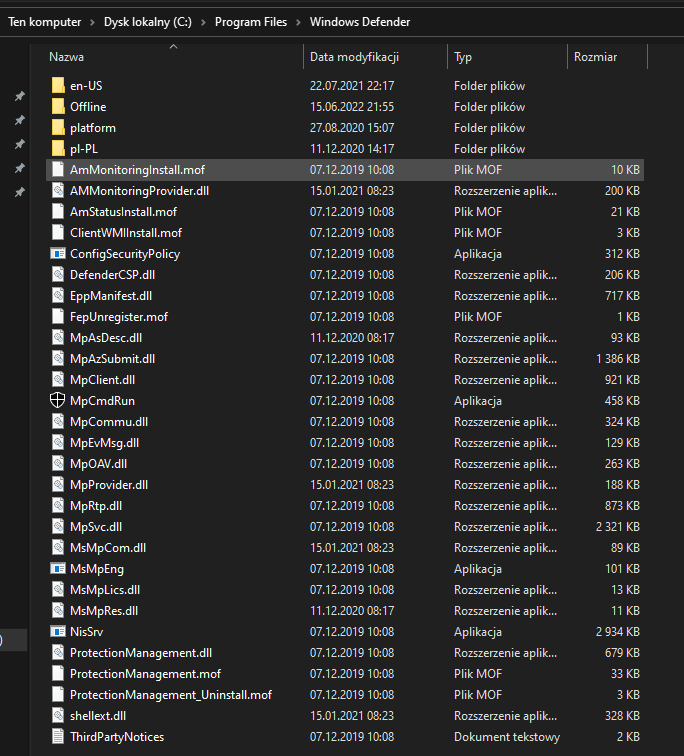Image resolution: width=684 pixels, height=756 pixels.
Task: Go to Dysk lokalny (C:) in the breadcrumb
Action: (148, 22)
